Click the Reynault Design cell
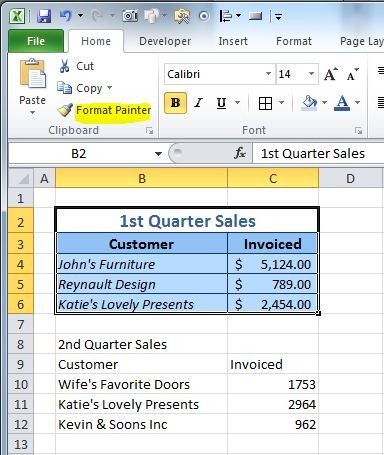This screenshot has width=384, height=455. click(x=142, y=284)
